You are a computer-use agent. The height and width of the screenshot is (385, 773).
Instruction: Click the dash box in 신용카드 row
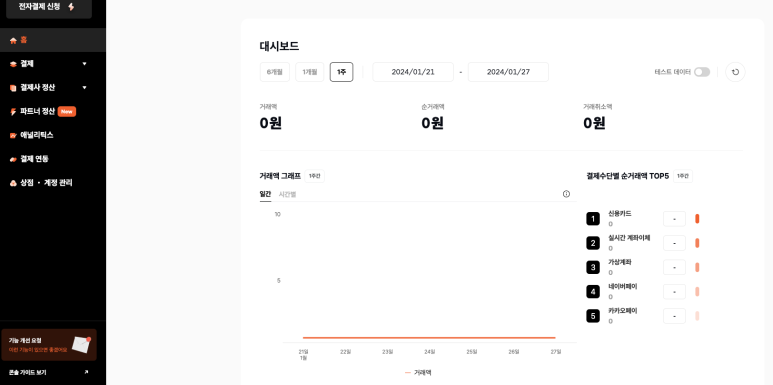click(x=674, y=219)
